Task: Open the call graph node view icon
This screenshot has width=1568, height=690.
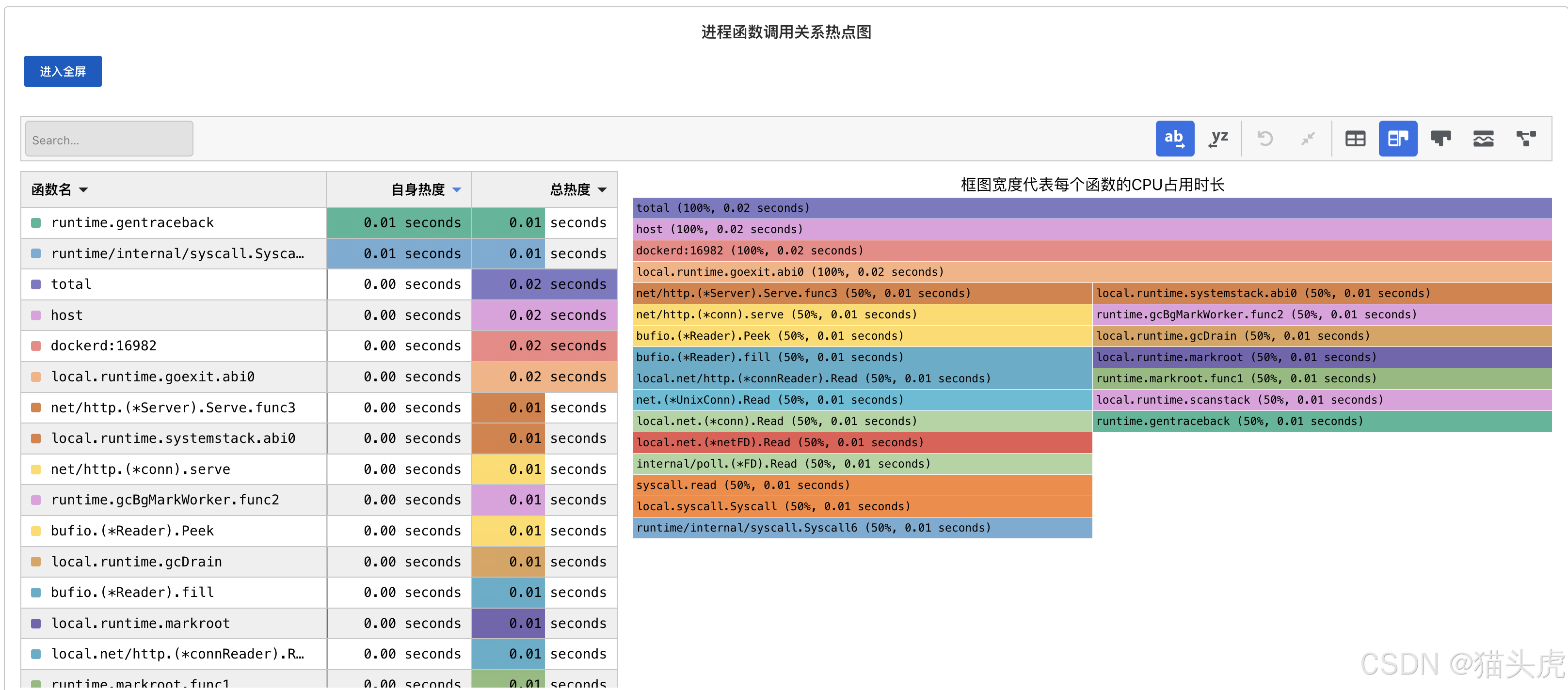Action: (x=1525, y=139)
